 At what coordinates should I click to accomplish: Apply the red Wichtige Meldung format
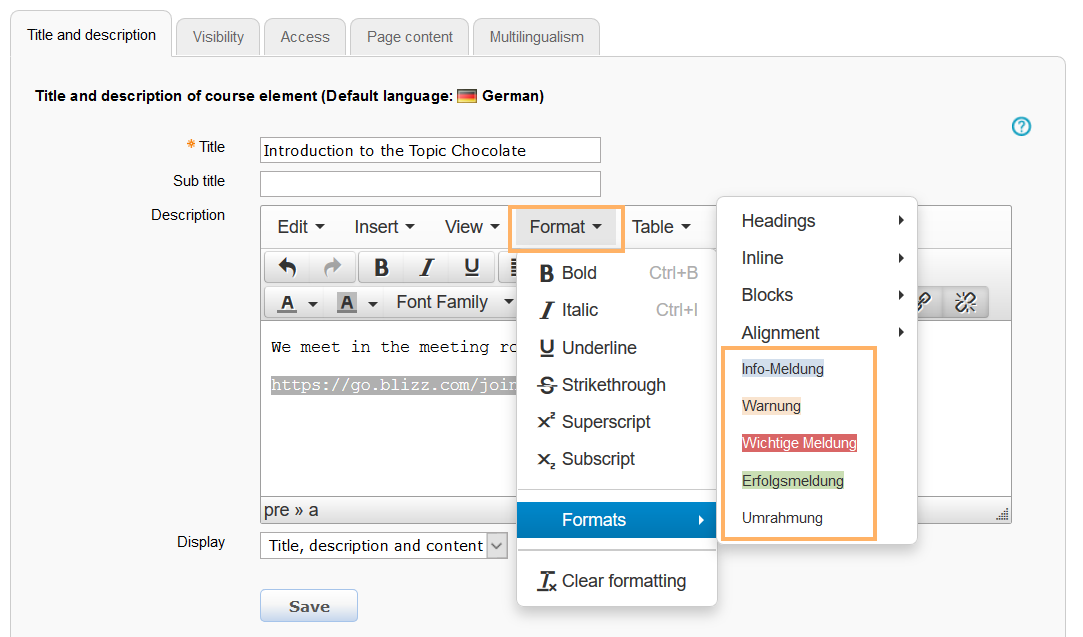click(x=799, y=443)
